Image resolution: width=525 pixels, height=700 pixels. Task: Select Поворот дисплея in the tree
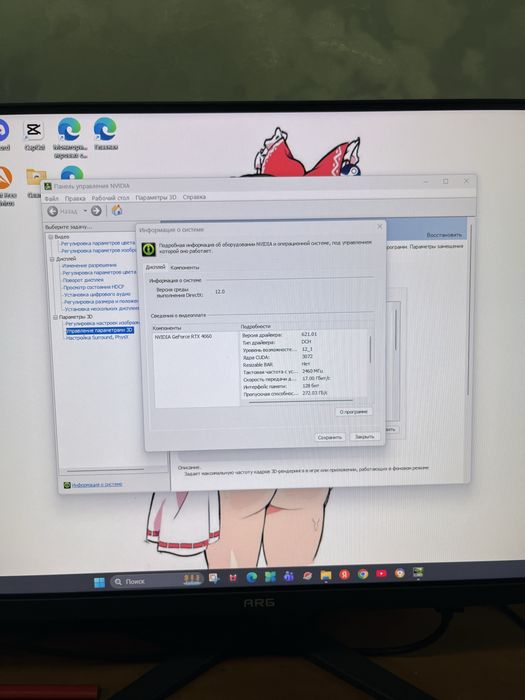coord(83,280)
